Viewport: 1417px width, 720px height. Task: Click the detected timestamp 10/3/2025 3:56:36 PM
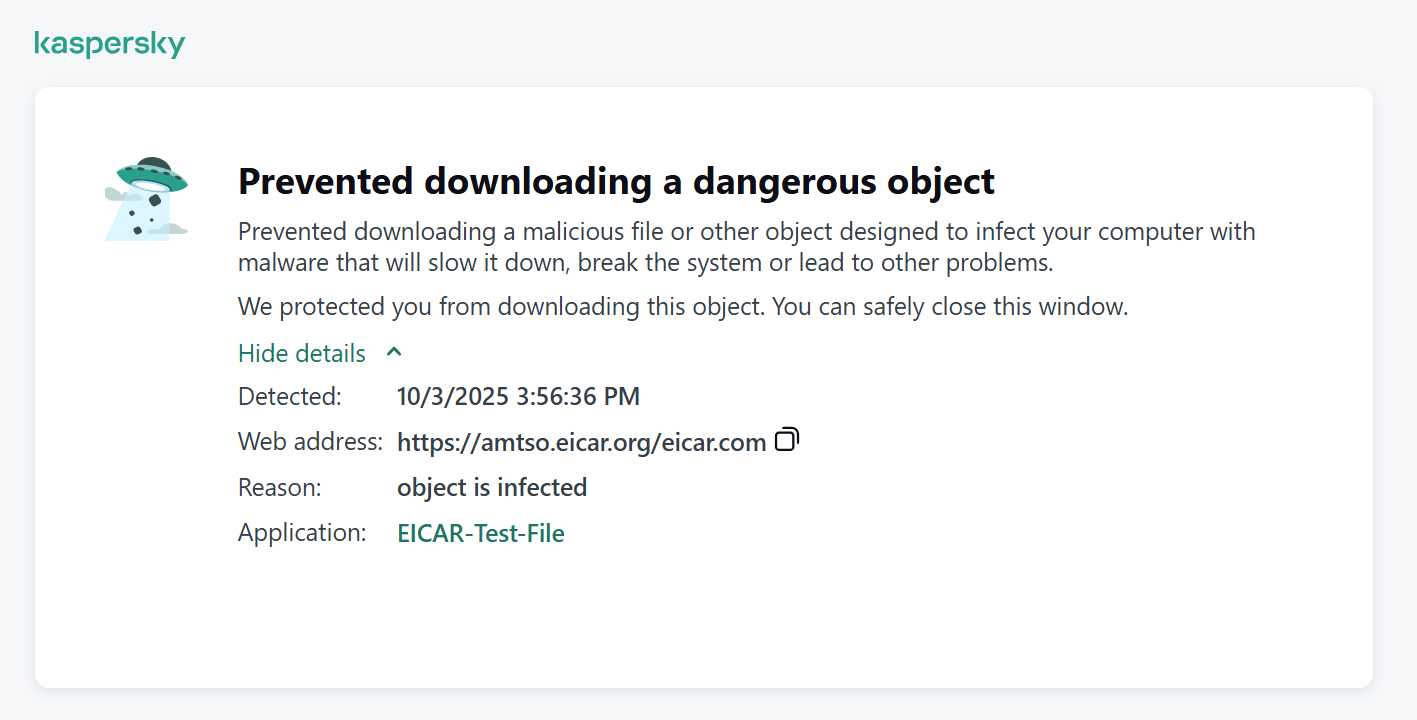coord(518,396)
